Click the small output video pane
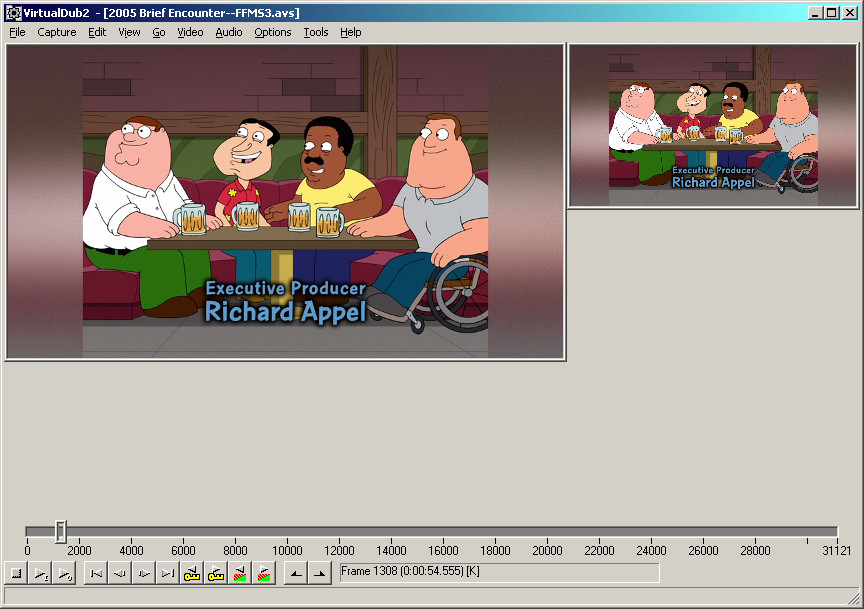 (x=713, y=126)
